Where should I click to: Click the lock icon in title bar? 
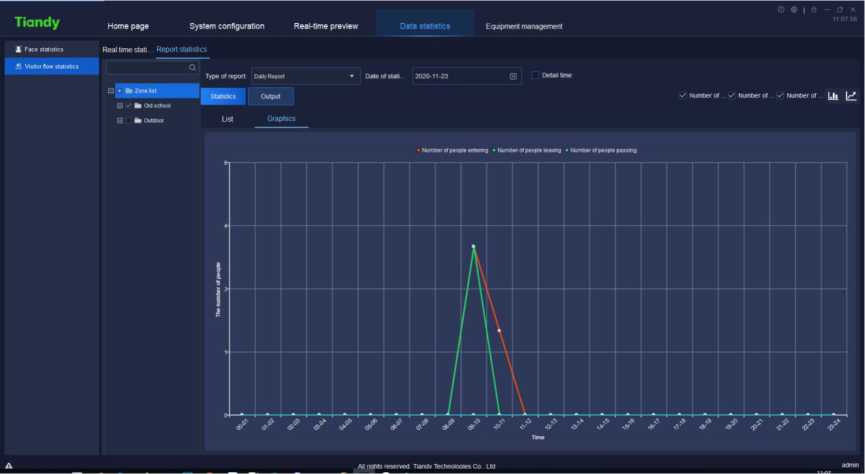pyautogui.click(x=814, y=10)
